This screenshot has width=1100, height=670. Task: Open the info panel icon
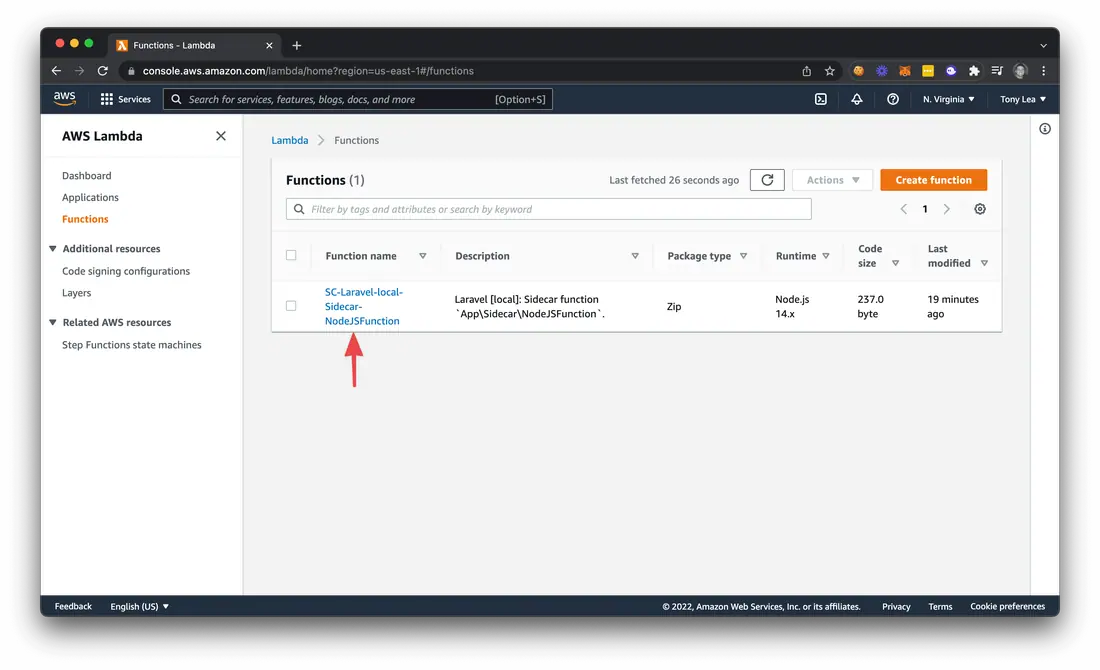[1045, 128]
